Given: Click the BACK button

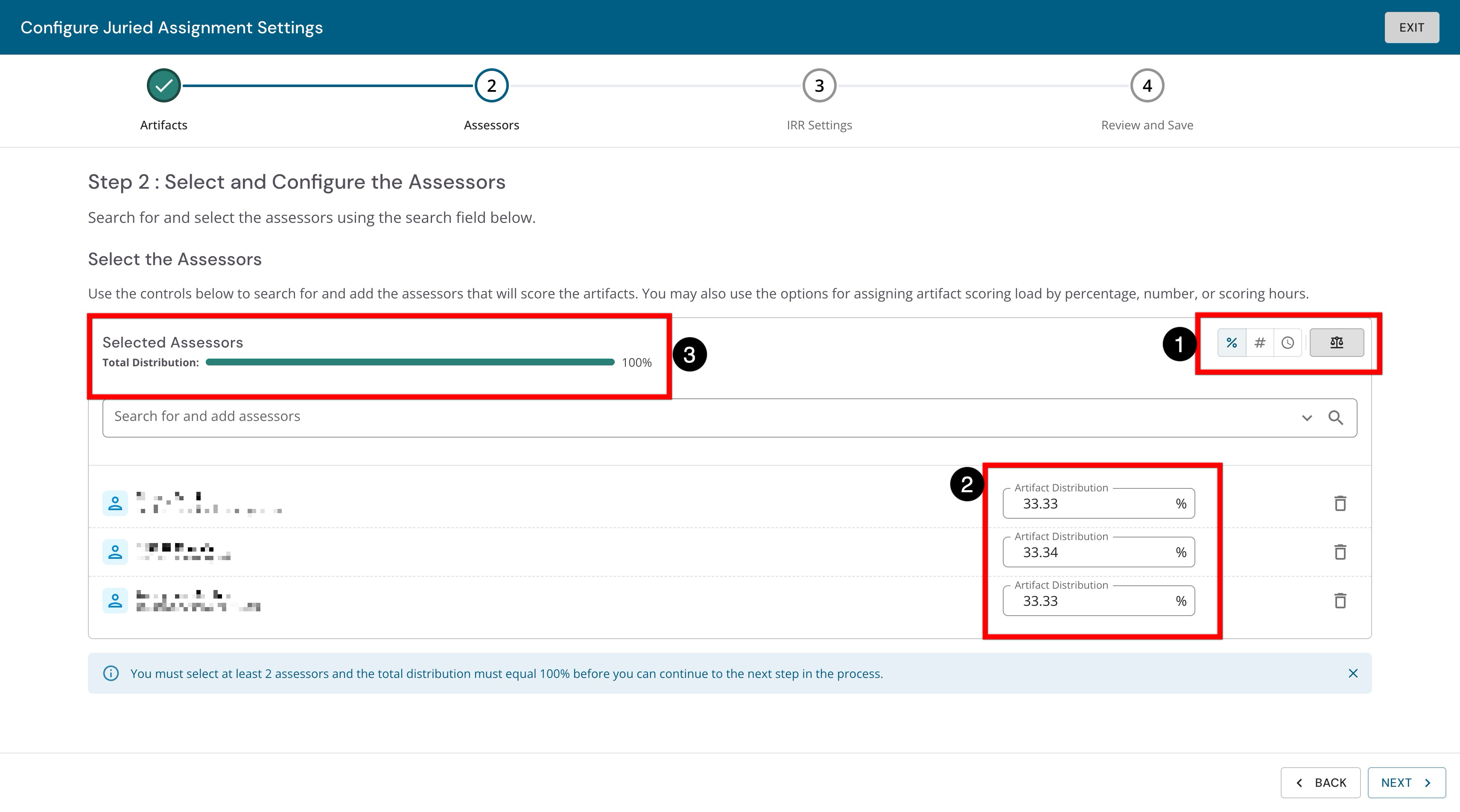Looking at the screenshot, I should click(x=1320, y=783).
